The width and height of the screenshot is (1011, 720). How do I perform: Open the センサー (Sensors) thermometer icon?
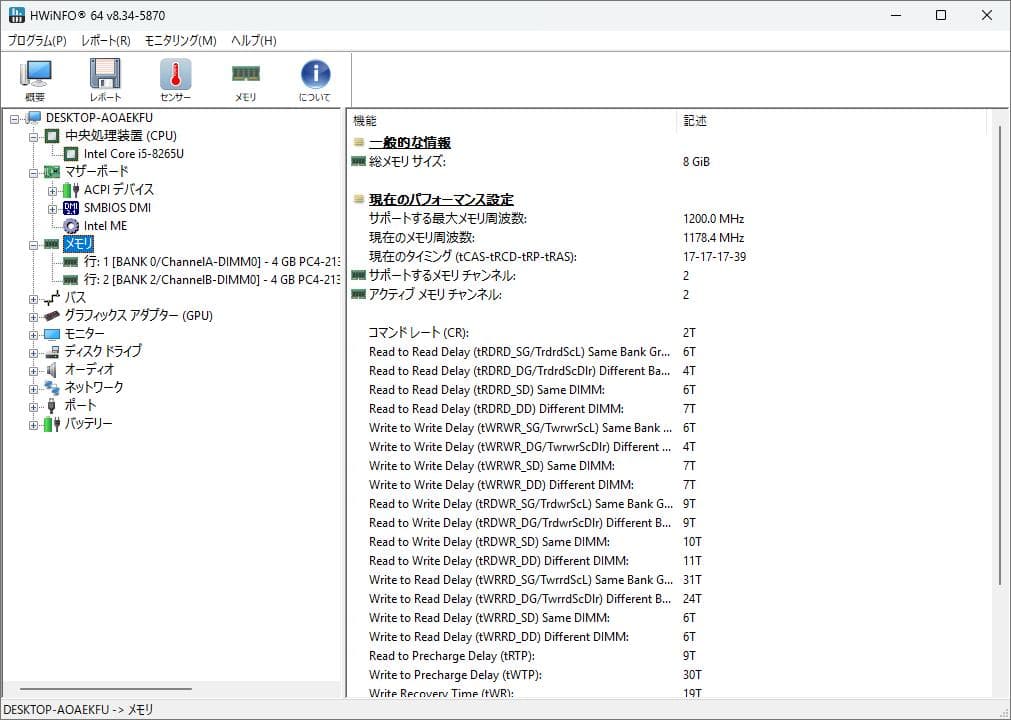coord(174,78)
